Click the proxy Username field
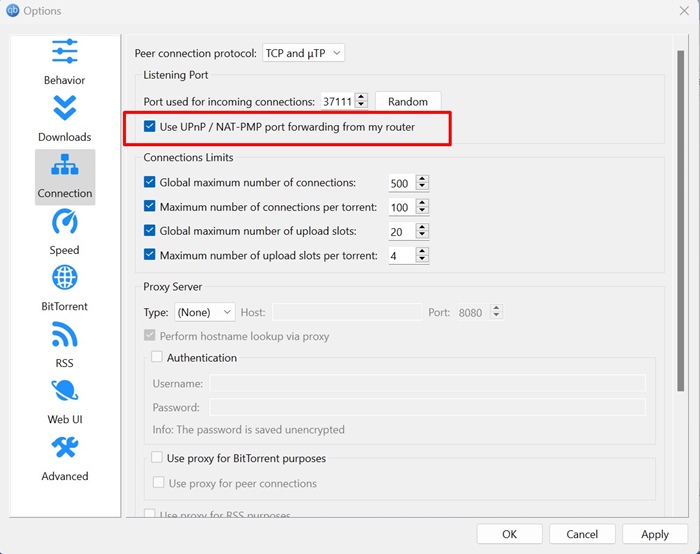Viewport: 700px width, 554px height. [x=428, y=383]
